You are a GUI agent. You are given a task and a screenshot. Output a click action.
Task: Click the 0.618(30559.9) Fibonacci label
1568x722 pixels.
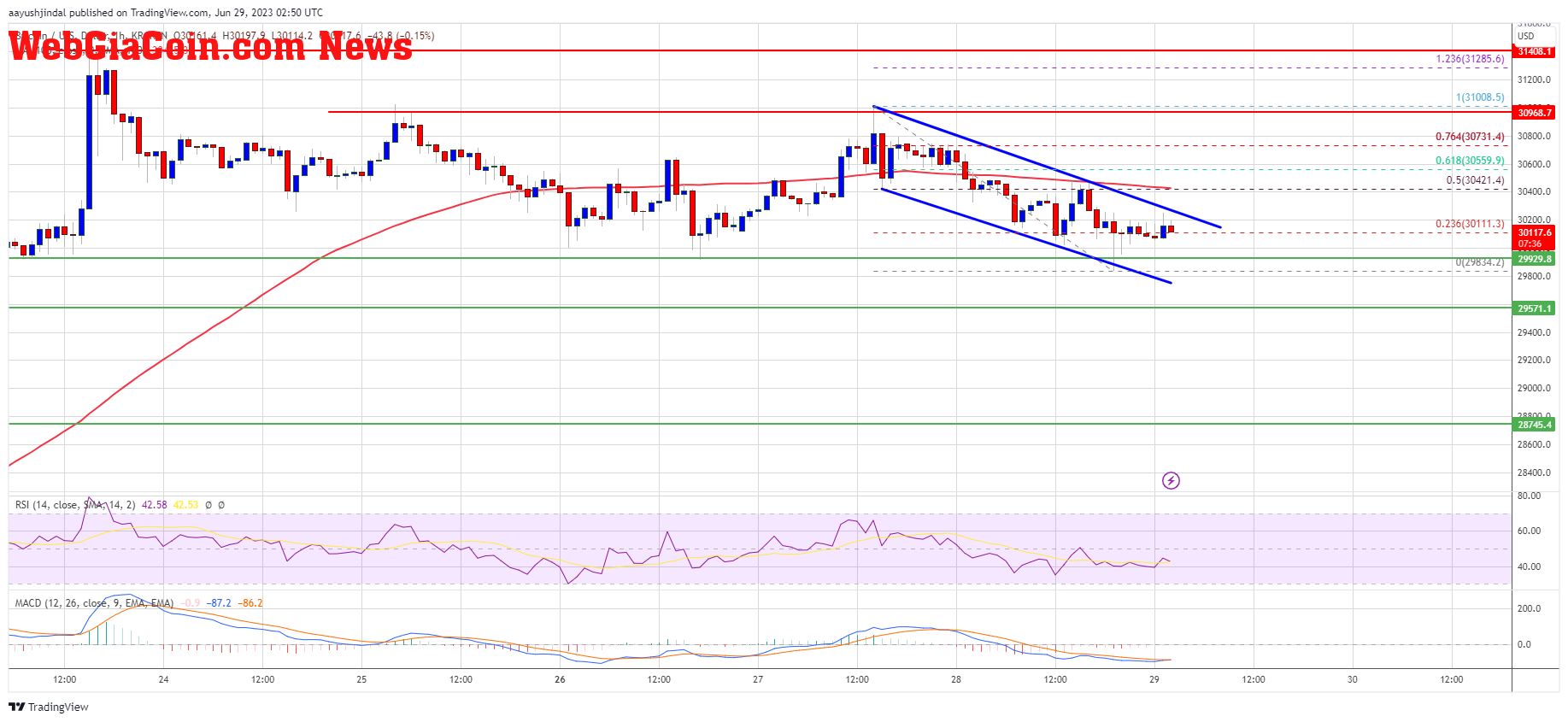pyautogui.click(x=1470, y=161)
